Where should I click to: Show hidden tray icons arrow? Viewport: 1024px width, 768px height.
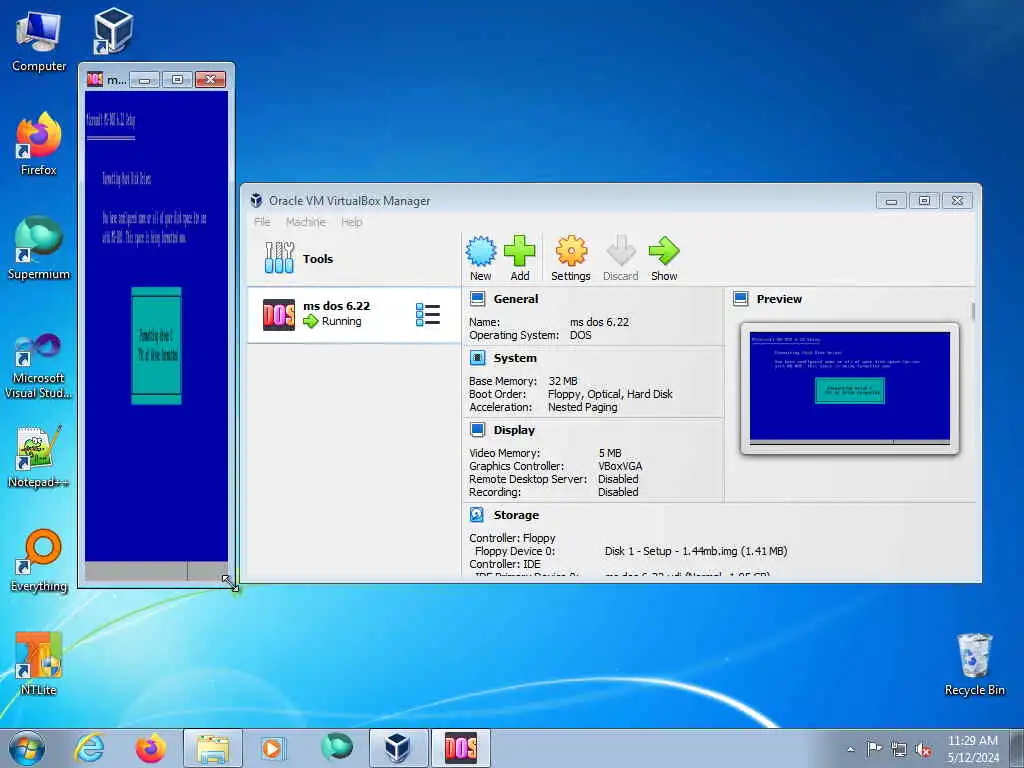pos(850,749)
